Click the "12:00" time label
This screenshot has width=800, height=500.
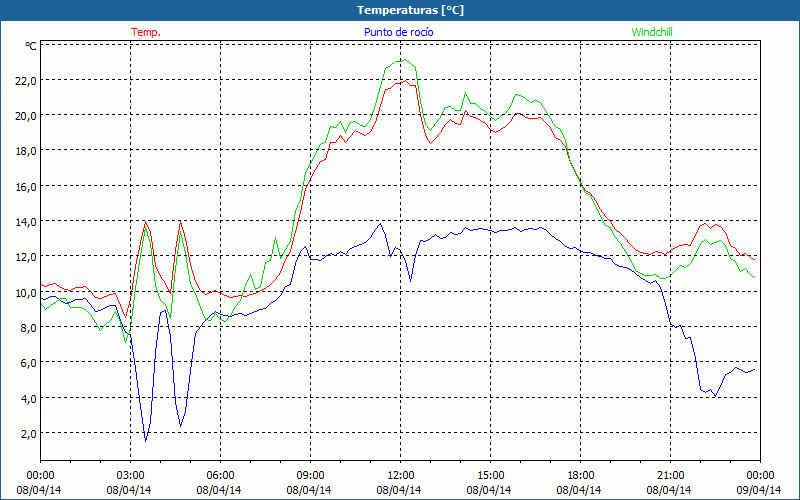[x=401, y=476]
